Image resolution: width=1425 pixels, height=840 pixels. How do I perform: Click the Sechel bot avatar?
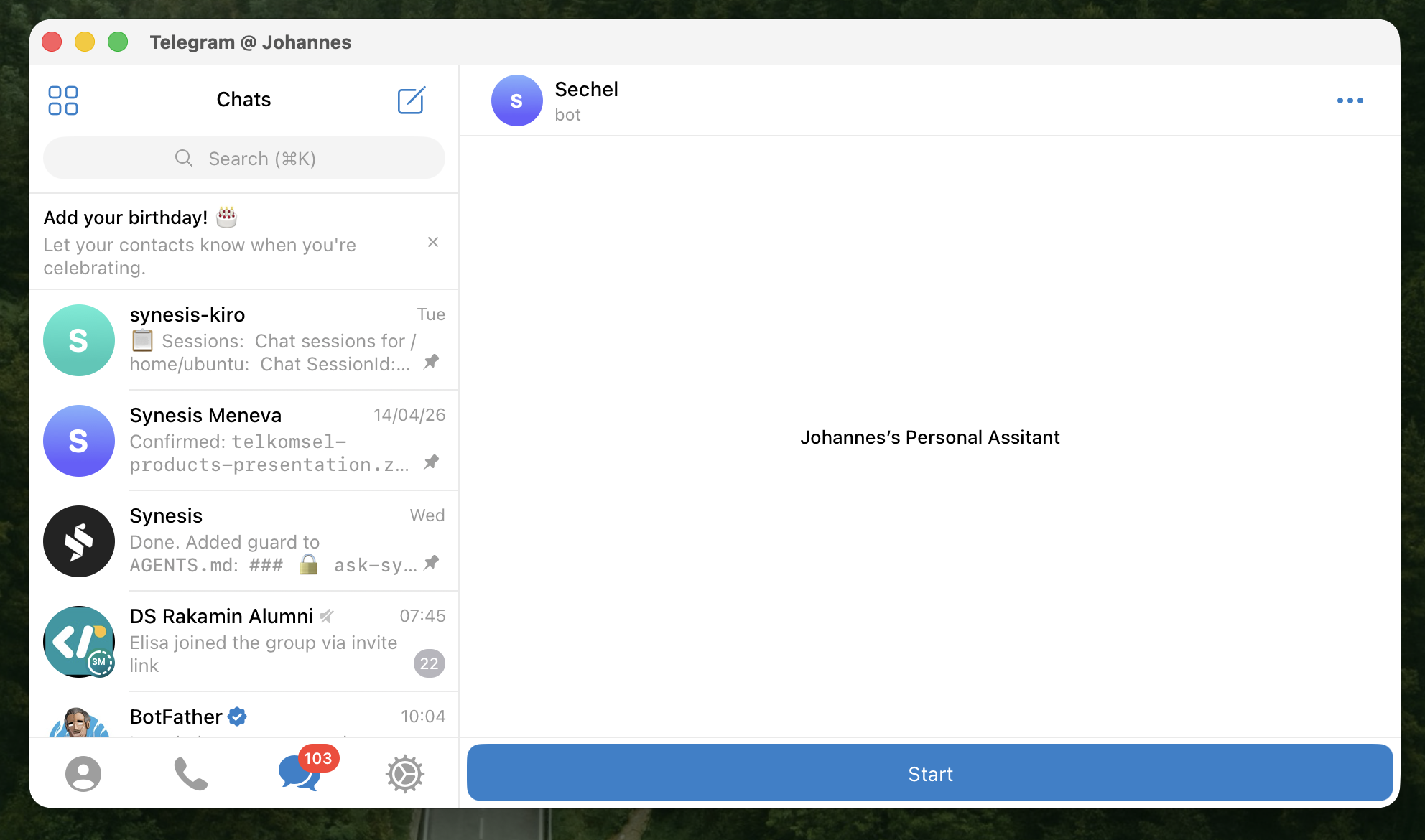point(516,101)
